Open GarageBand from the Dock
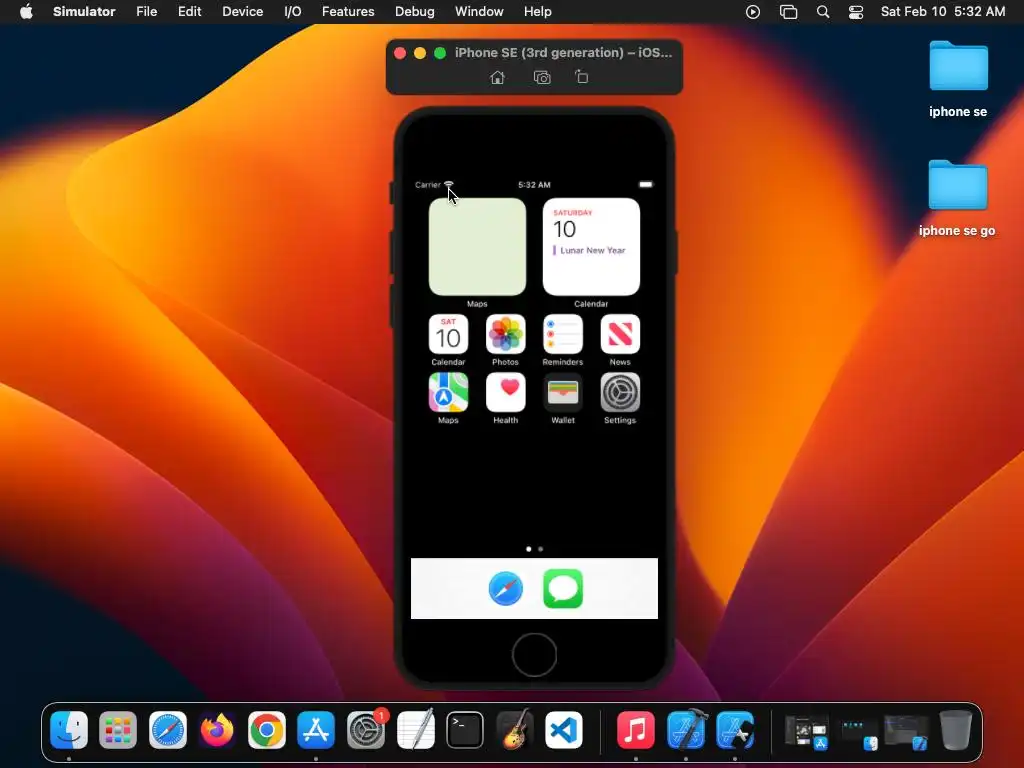Screen dimensions: 1024x768 click(515, 730)
